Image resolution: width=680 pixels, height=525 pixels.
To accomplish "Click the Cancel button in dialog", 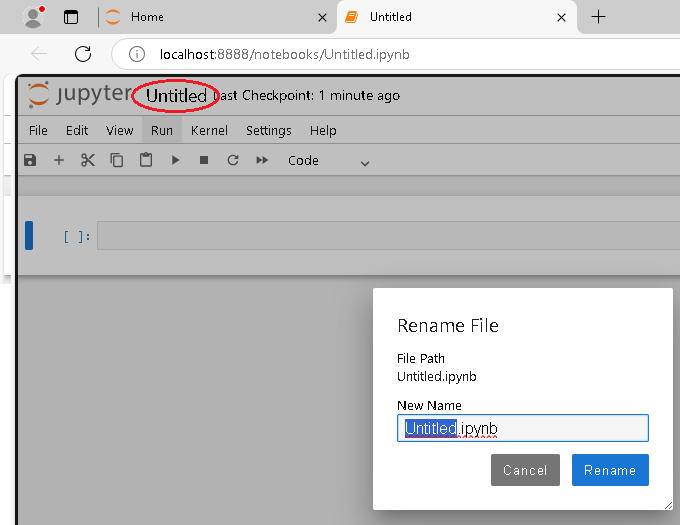I will tap(525, 470).
